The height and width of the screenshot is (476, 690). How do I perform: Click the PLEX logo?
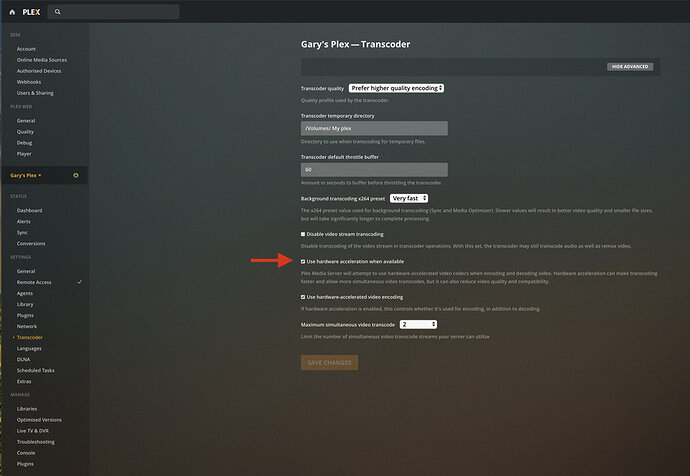pyautogui.click(x=31, y=12)
